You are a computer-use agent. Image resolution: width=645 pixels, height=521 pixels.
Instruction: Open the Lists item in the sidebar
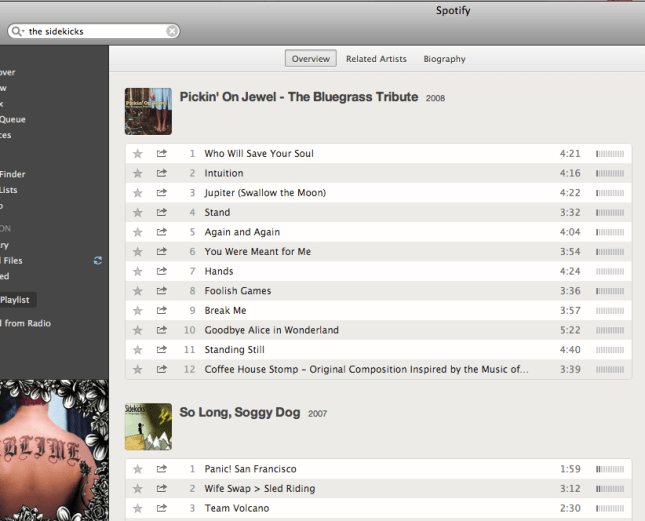click(9, 190)
